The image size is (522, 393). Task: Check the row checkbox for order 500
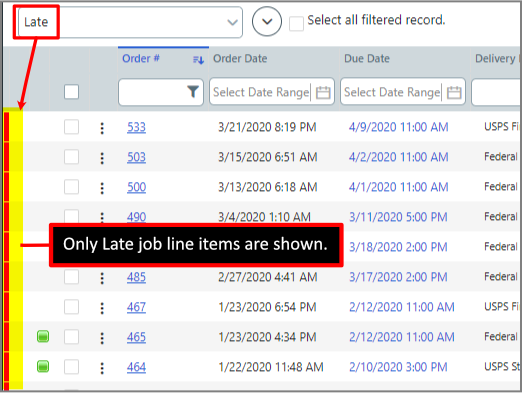pyautogui.click(x=71, y=187)
